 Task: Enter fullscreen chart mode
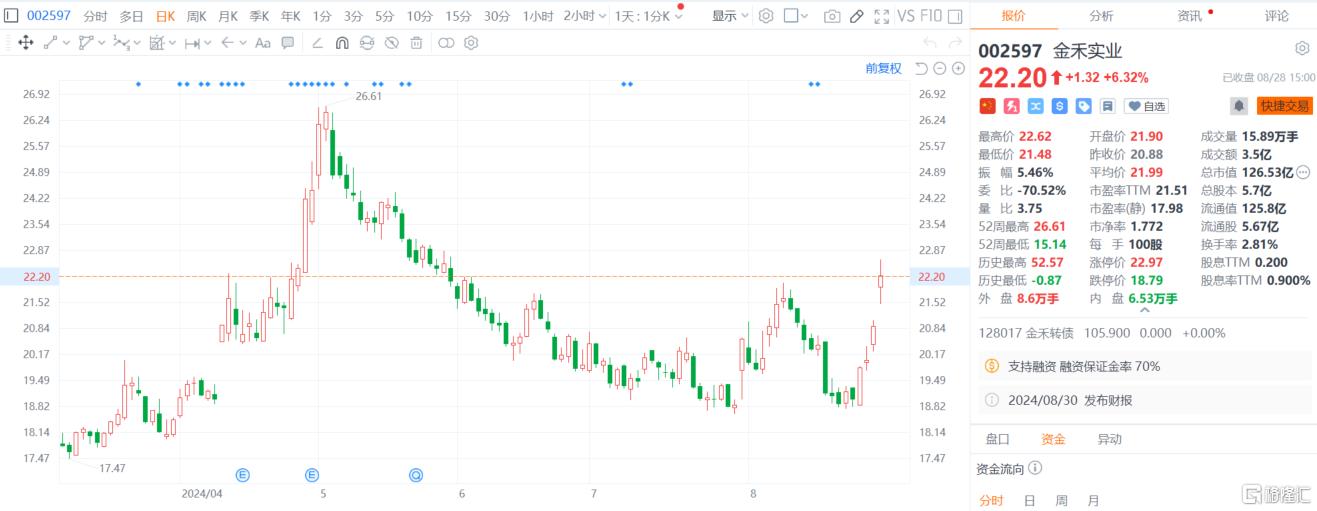click(x=881, y=16)
